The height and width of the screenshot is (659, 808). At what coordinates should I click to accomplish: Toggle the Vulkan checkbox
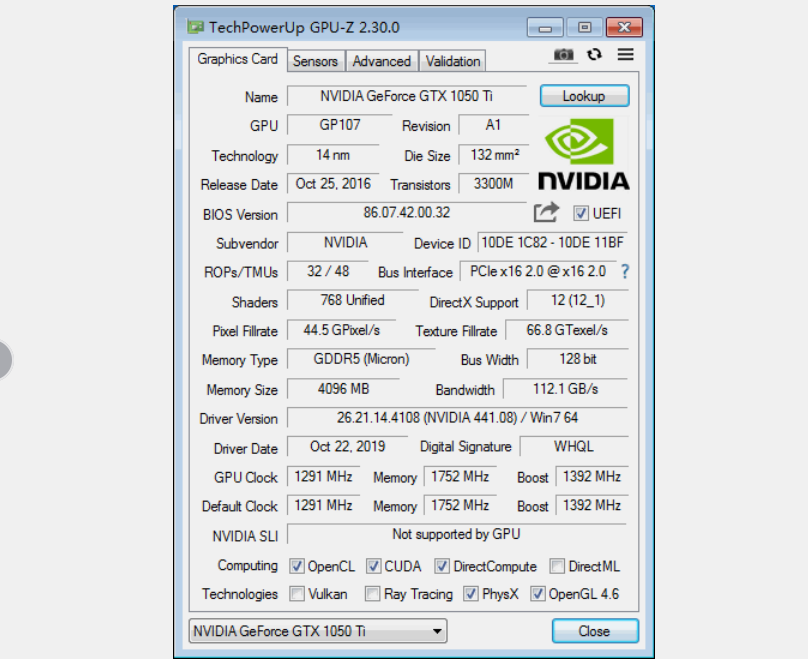296,594
